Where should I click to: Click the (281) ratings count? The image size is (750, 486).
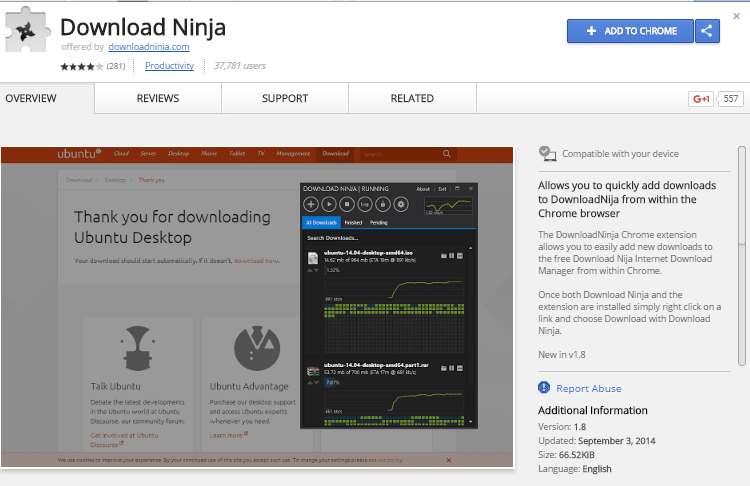[x=116, y=67]
